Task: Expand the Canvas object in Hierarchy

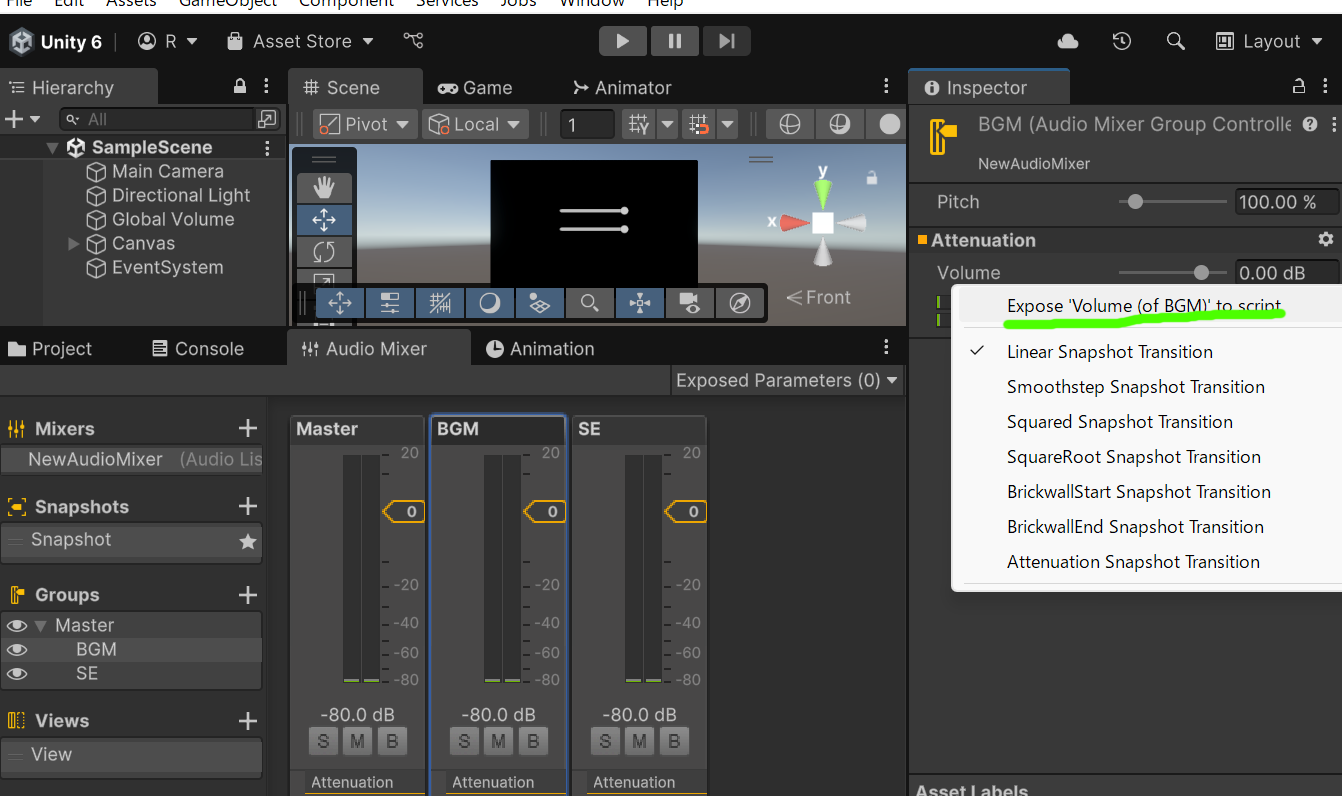Action: (x=73, y=244)
